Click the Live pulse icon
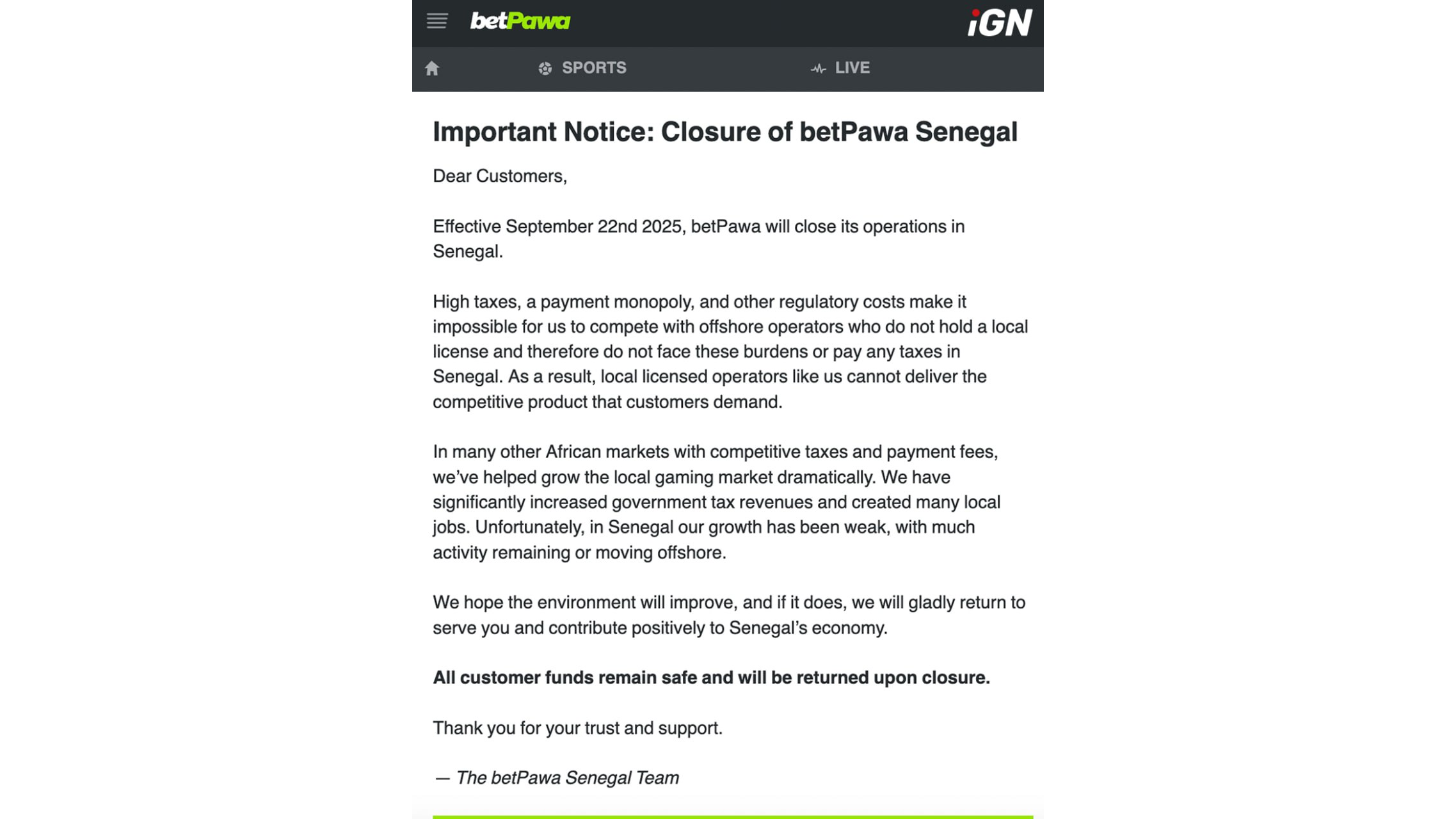The image size is (1456, 819). coord(818,68)
